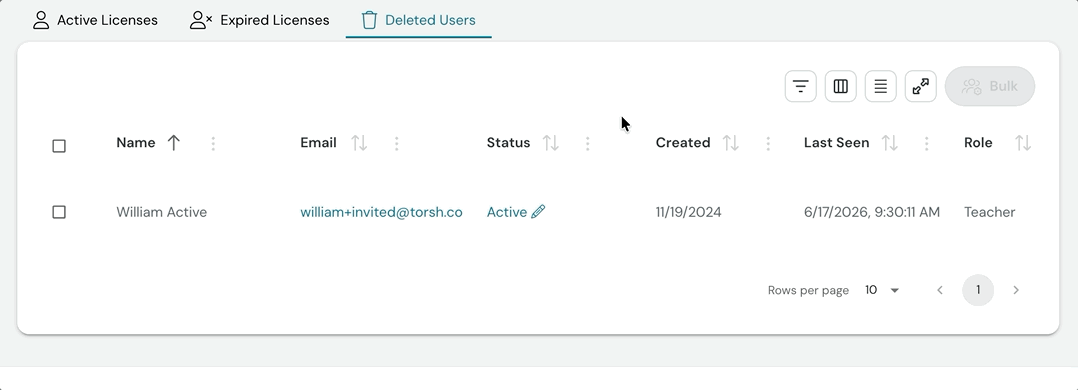The image size is (1078, 390).
Task: Click the Role column header label
Action: pyautogui.click(x=978, y=142)
